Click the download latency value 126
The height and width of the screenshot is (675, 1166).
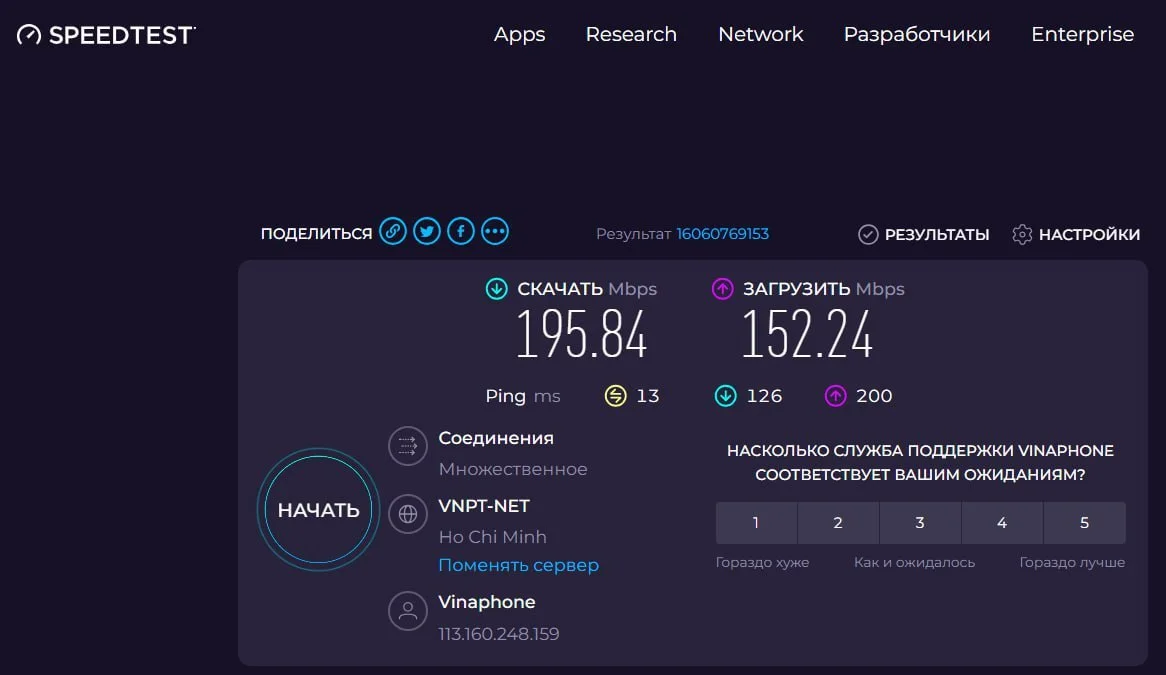[764, 395]
